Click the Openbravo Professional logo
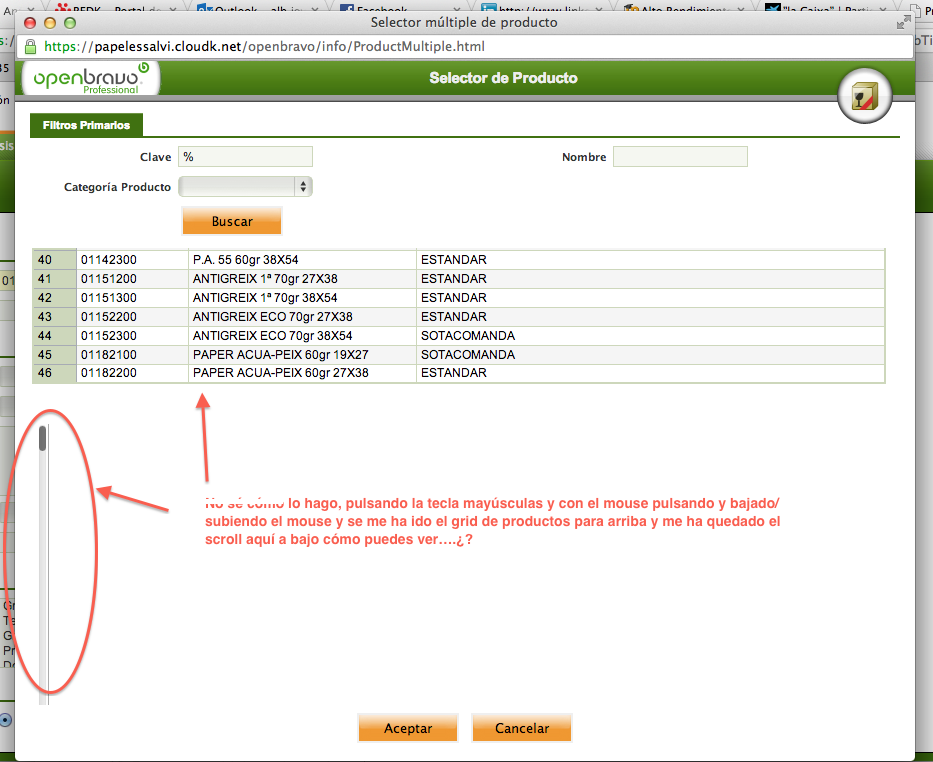933x762 pixels. click(x=90, y=78)
